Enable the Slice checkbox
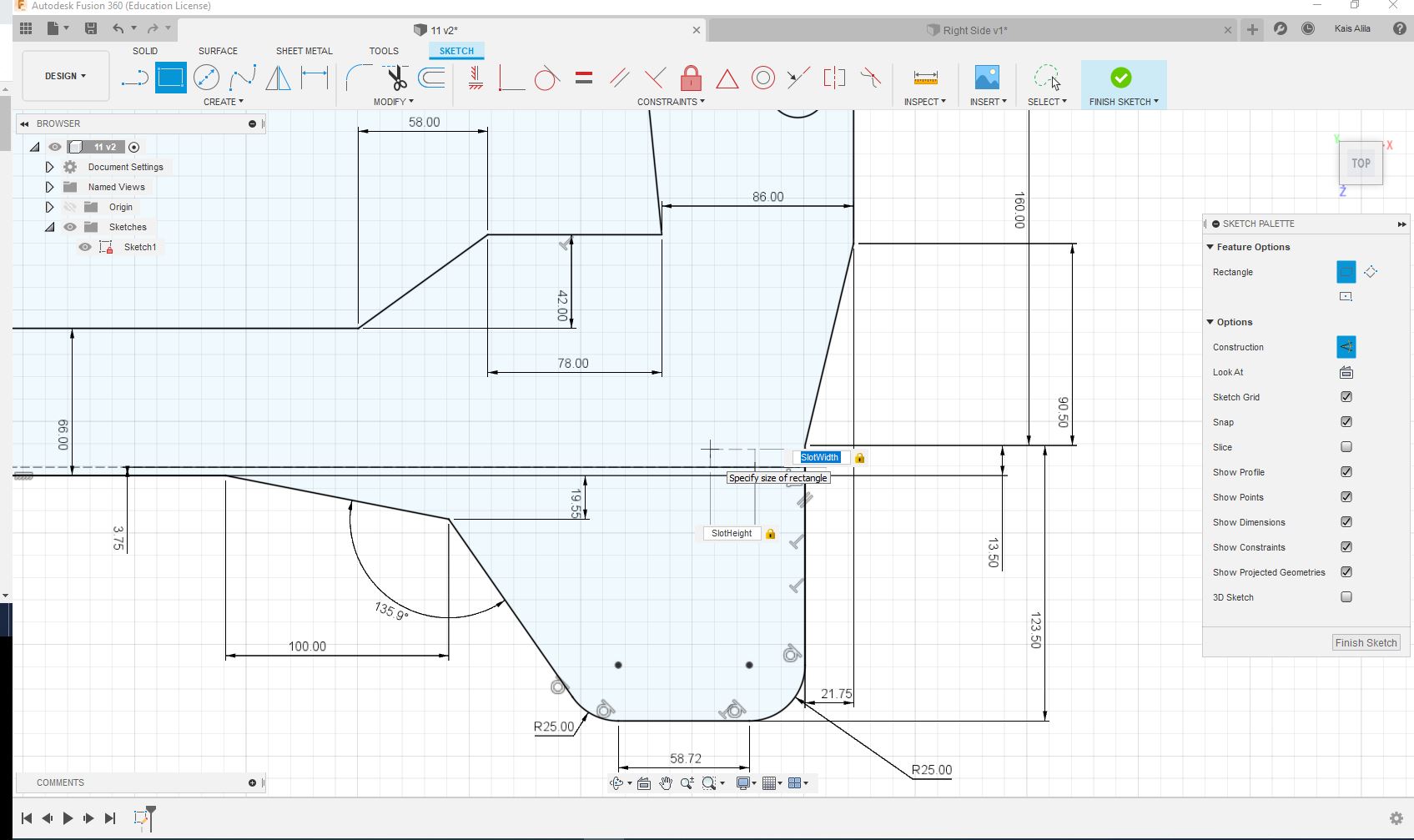 click(x=1346, y=447)
